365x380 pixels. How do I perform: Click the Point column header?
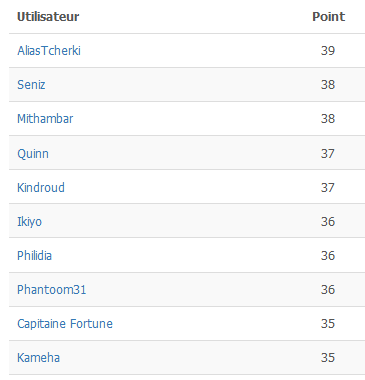pyautogui.click(x=328, y=17)
